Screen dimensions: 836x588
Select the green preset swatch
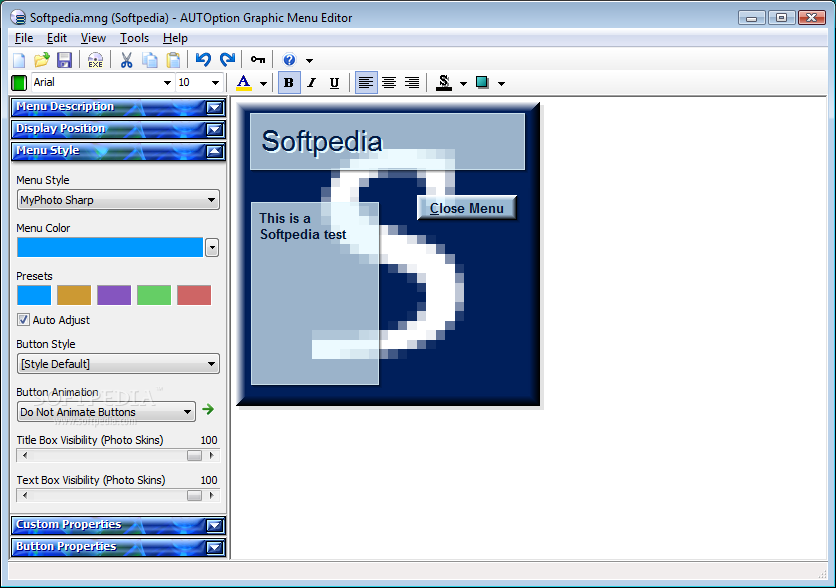coord(154,295)
